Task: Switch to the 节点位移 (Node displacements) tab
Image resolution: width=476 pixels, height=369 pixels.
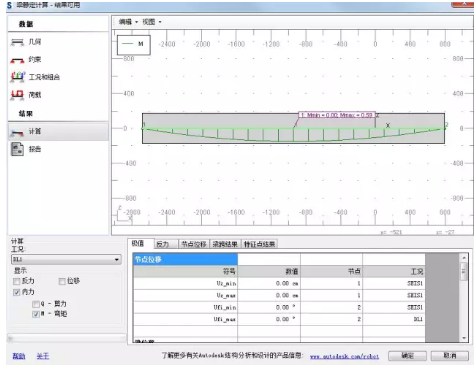Action: pos(194,244)
